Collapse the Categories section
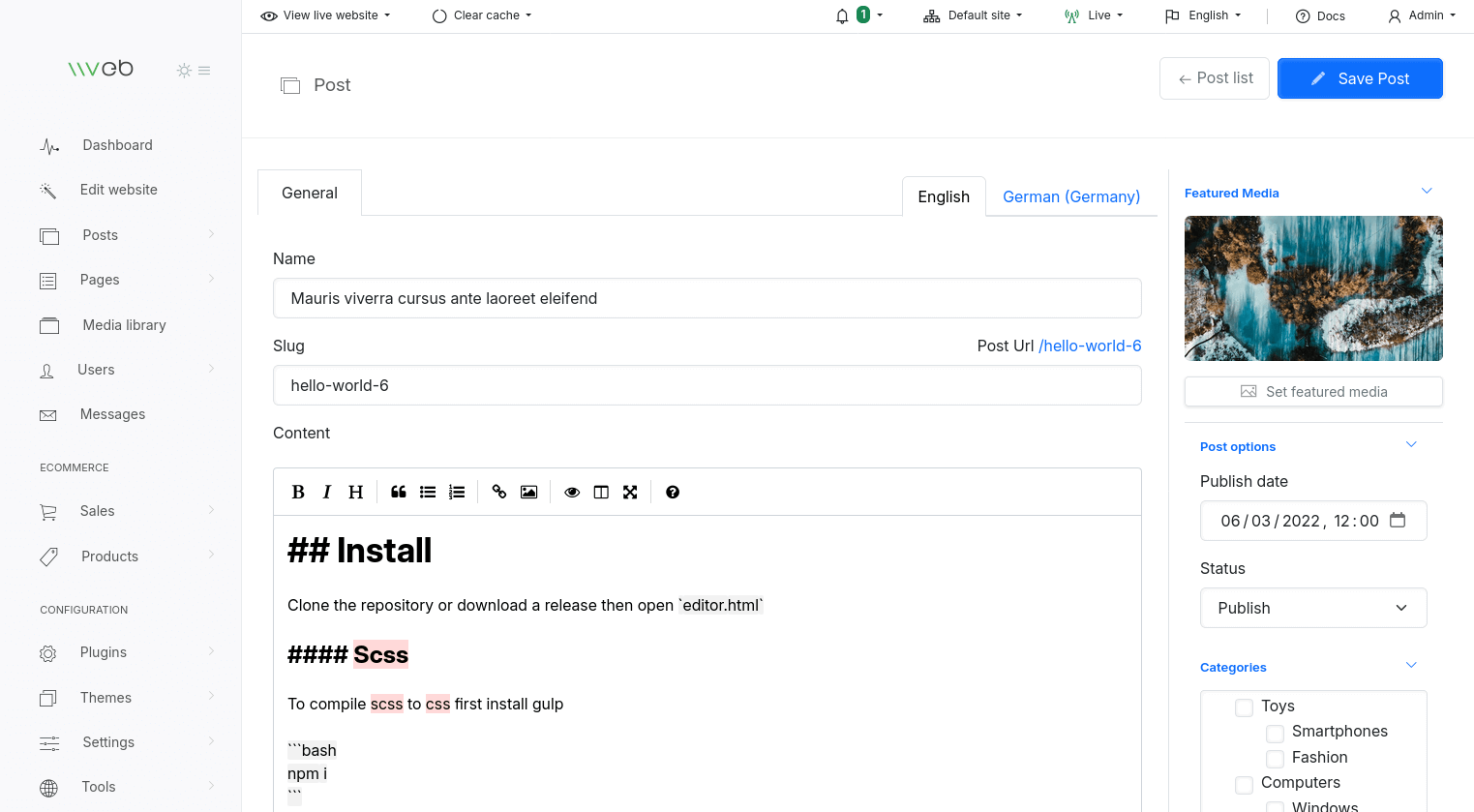This screenshot has width=1474, height=812. click(x=1411, y=665)
